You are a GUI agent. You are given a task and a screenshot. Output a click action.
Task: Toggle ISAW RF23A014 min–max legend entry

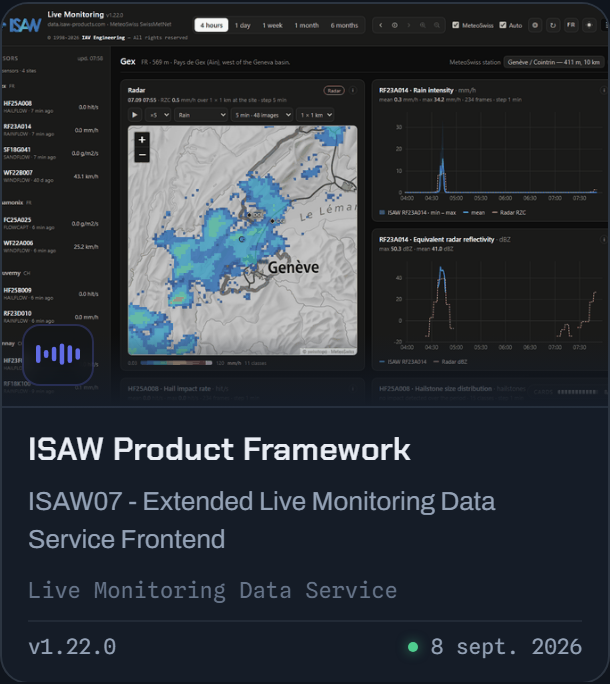click(x=418, y=212)
